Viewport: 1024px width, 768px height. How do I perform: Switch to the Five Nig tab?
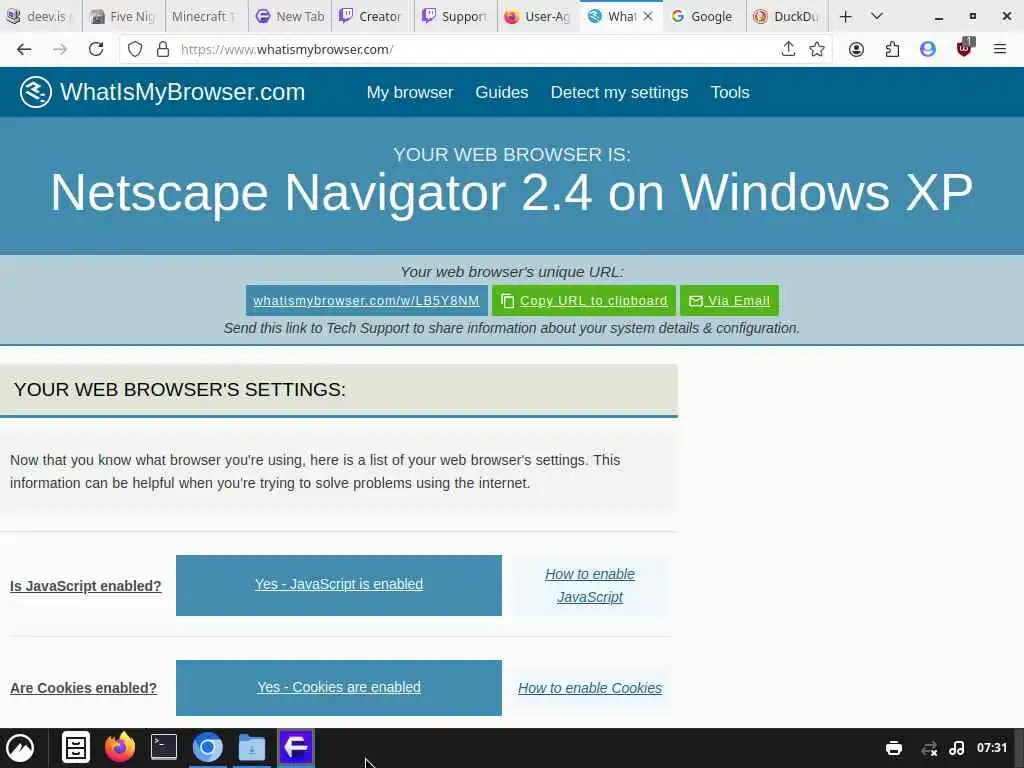pos(123,16)
